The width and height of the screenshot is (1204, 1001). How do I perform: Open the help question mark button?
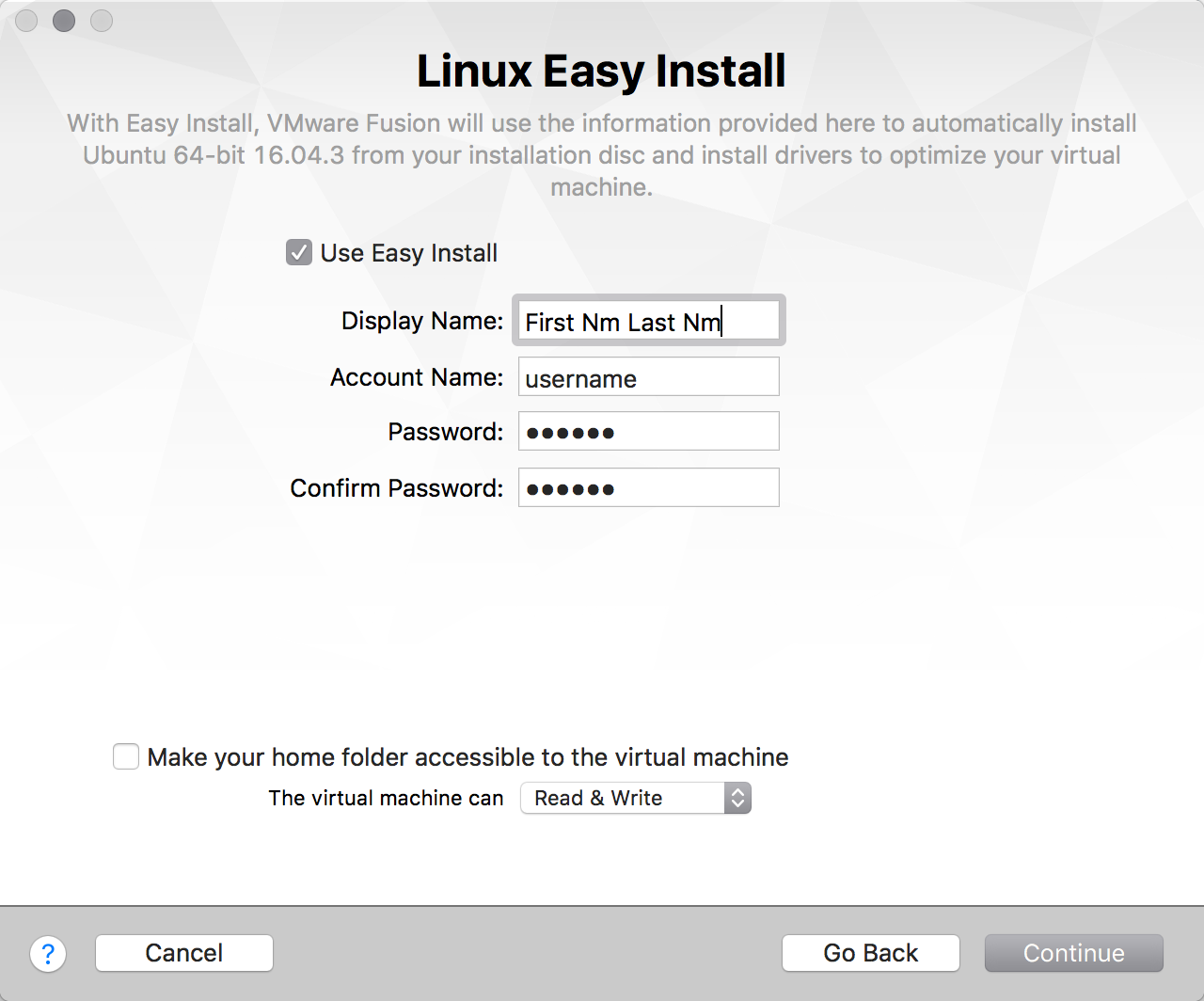pos(48,953)
